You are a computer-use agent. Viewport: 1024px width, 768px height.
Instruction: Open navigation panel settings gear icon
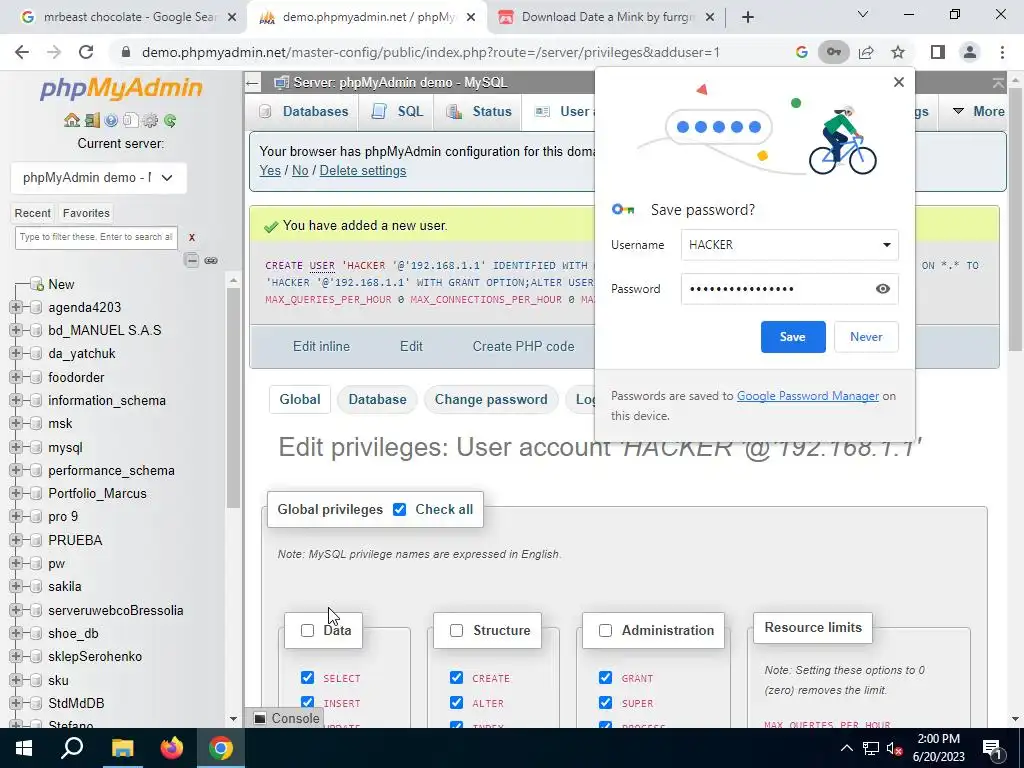point(150,120)
